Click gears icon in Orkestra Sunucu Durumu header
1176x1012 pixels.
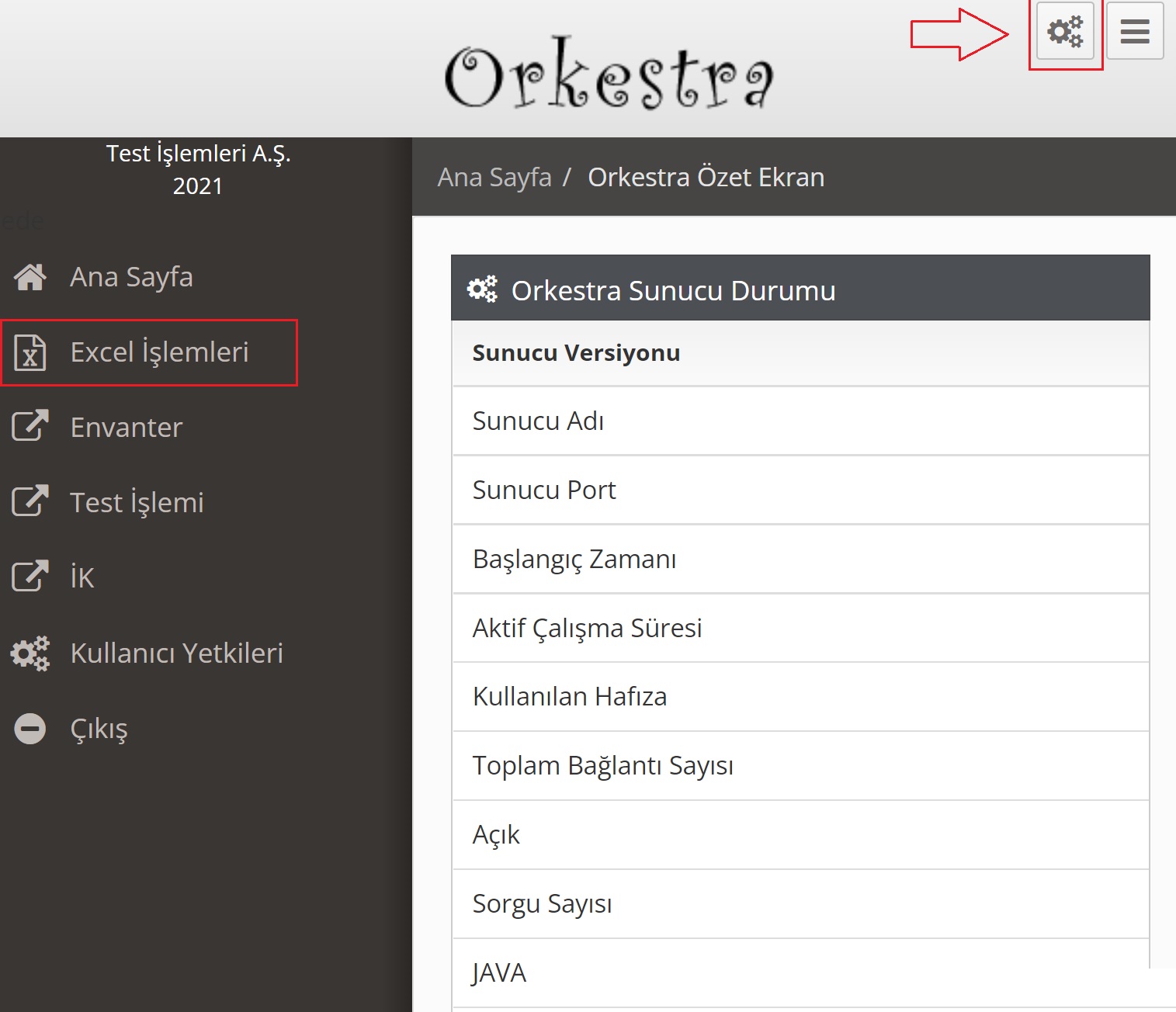482,289
